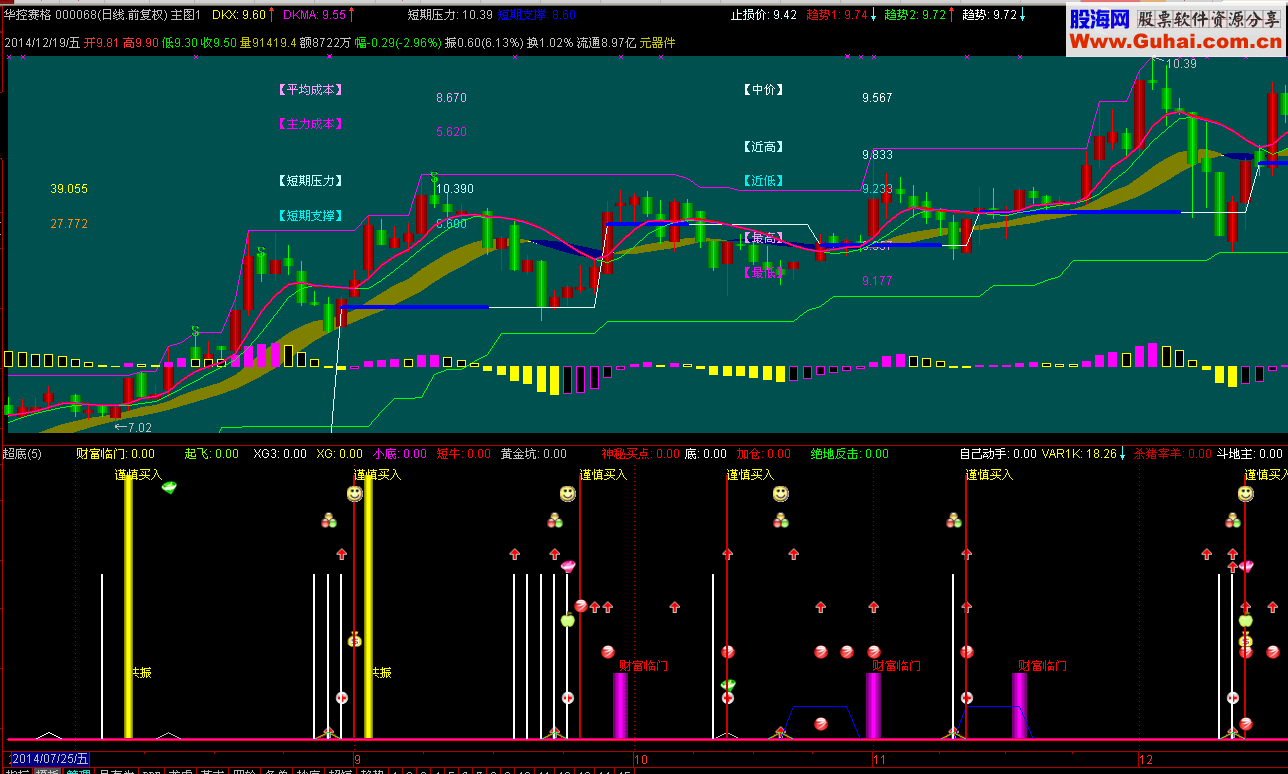Click the month 10 timeline marker
Viewport: 1288px width, 774px height.
[x=642, y=759]
